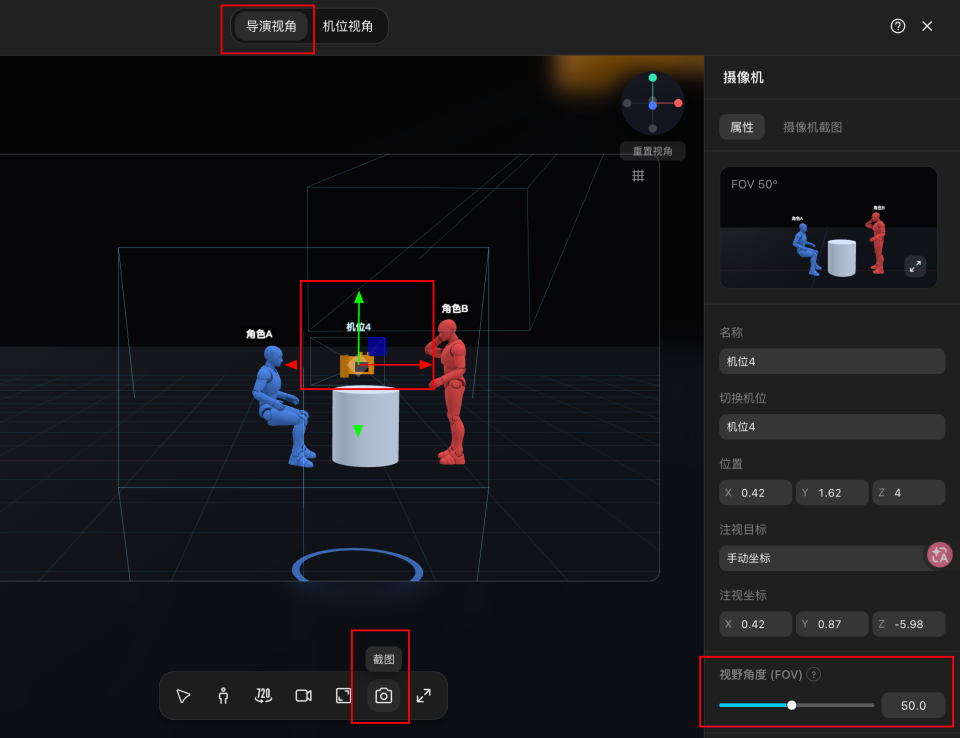Open the 720 panorama tool
The height and width of the screenshot is (738, 960).
[263, 696]
